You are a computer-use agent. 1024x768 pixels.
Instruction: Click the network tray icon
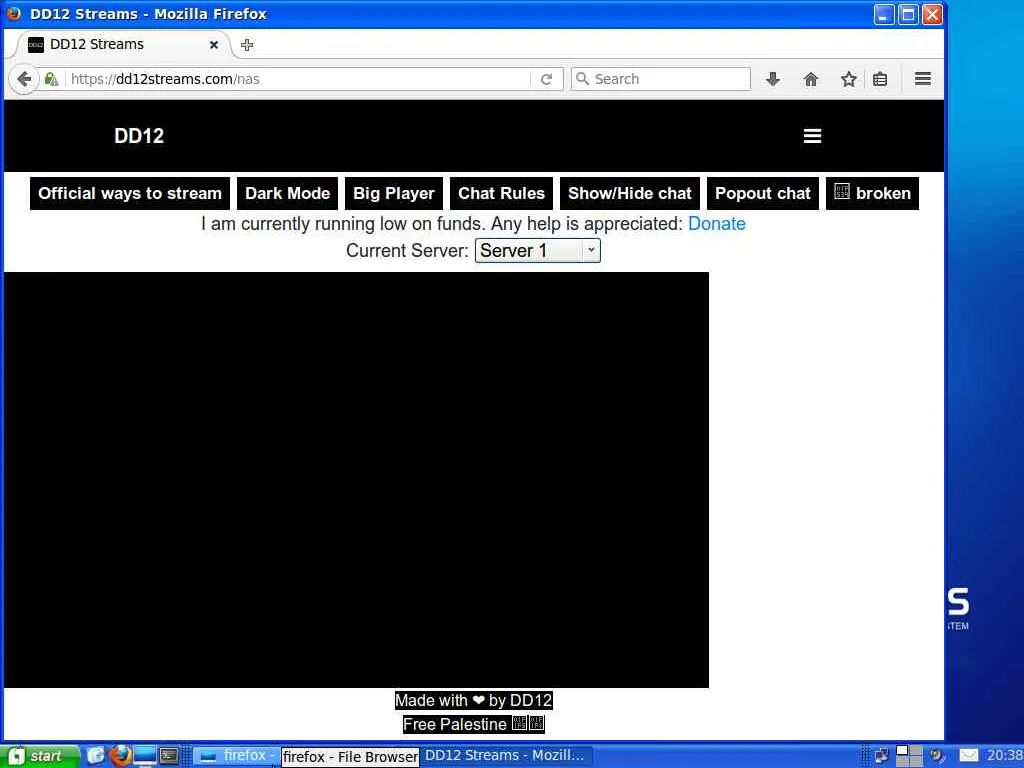(881, 756)
